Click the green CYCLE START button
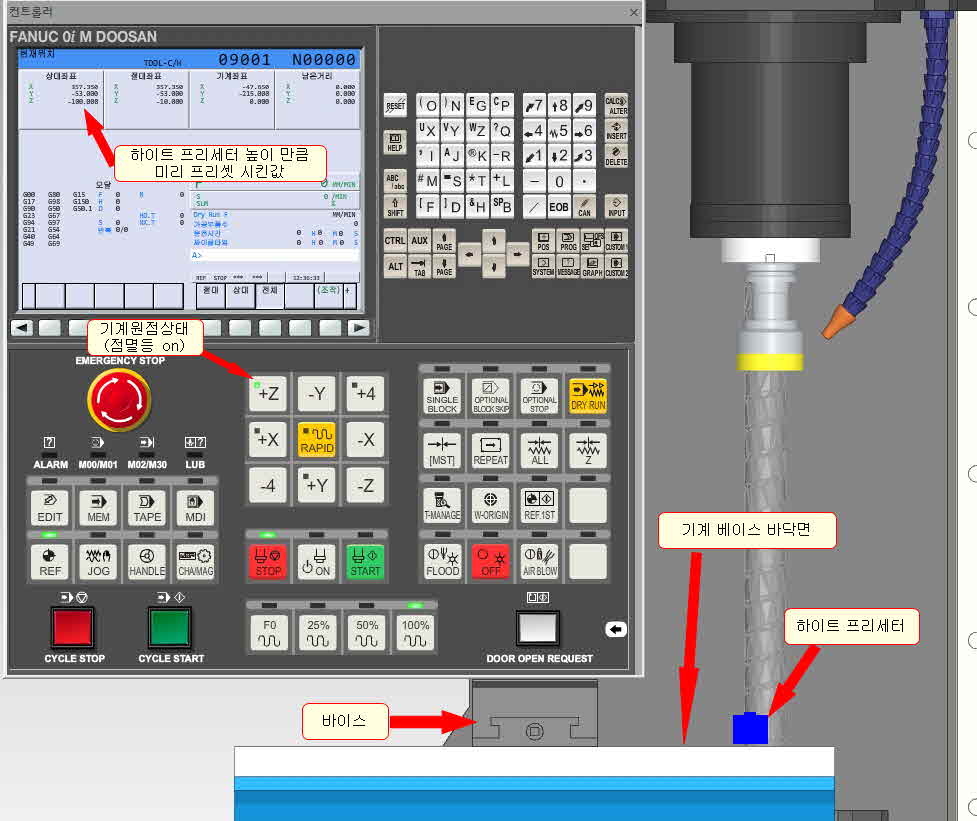 coord(169,628)
